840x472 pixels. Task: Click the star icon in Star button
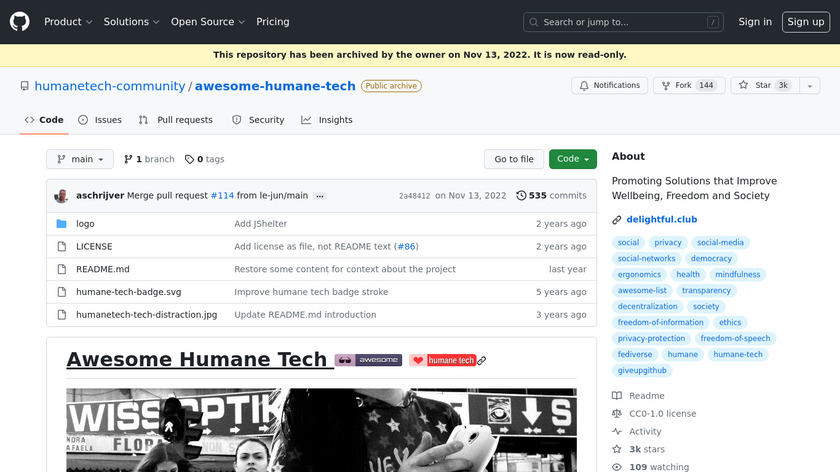[x=743, y=85]
